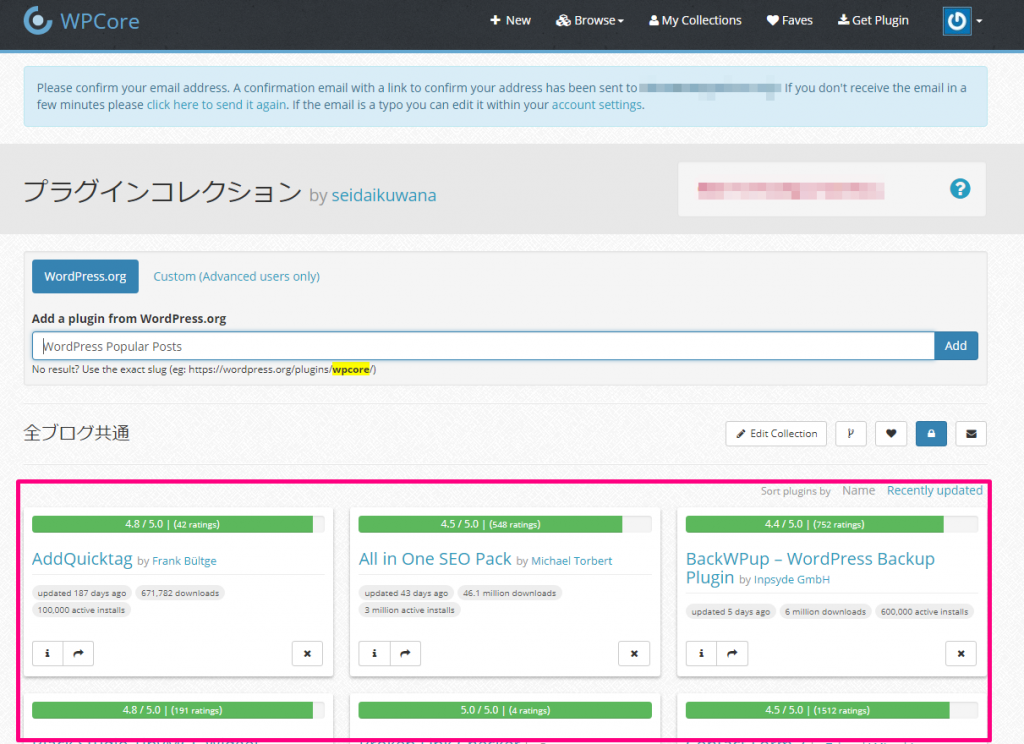Click the 4.5 / 5.0 (1512 ratings) bar
Screen dimensions: 1024x744
point(831,711)
